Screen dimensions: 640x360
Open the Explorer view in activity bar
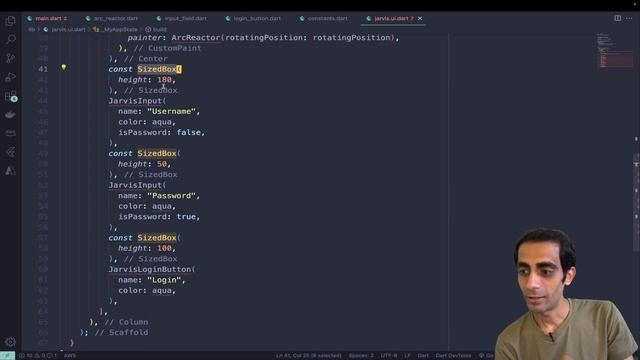click(11, 20)
